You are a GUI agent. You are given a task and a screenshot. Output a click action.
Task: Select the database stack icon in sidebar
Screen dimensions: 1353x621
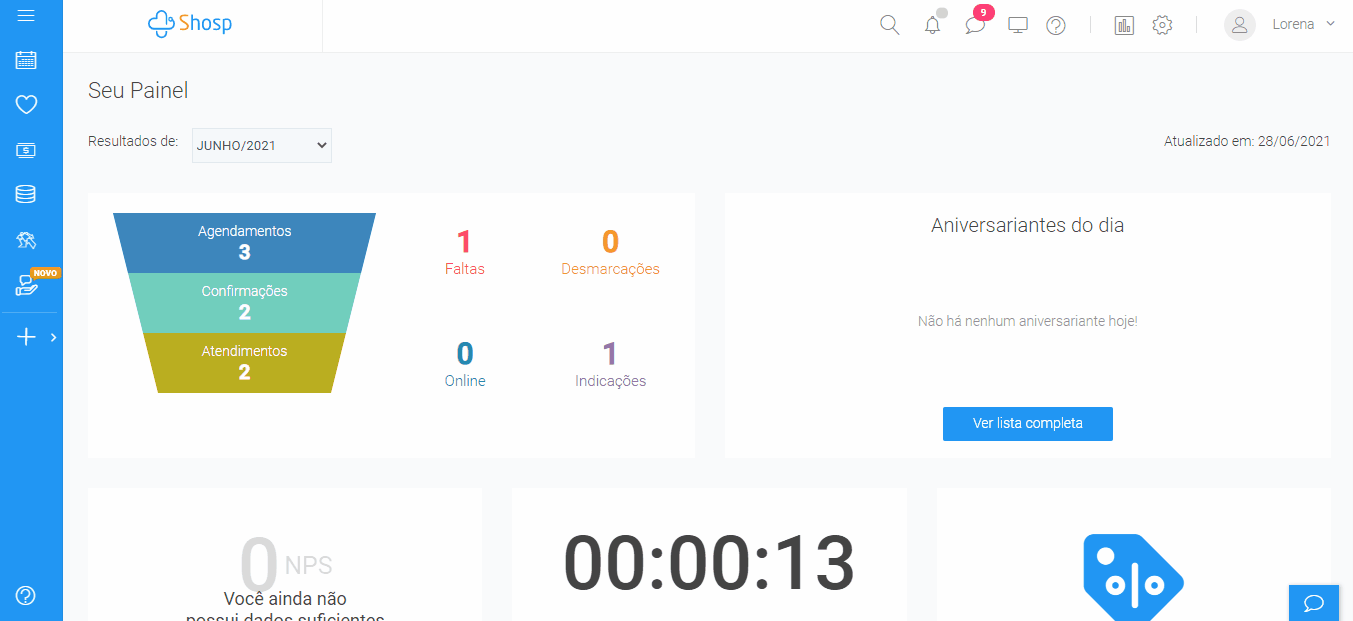click(26, 194)
